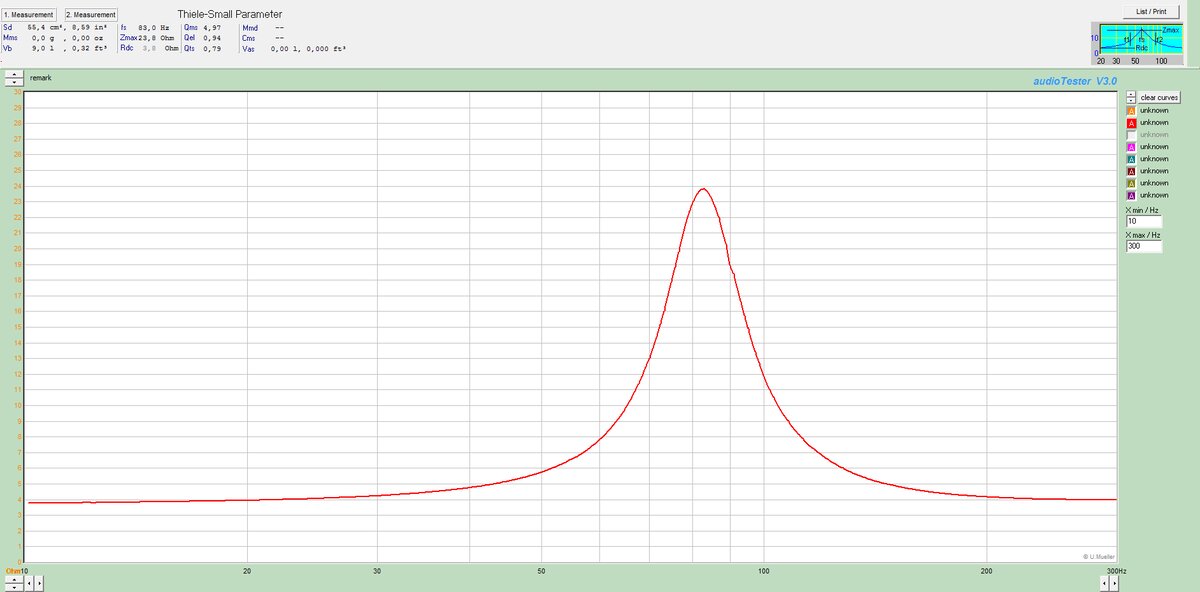
Task: Click the teal curve A icon
Action: [1132, 159]
